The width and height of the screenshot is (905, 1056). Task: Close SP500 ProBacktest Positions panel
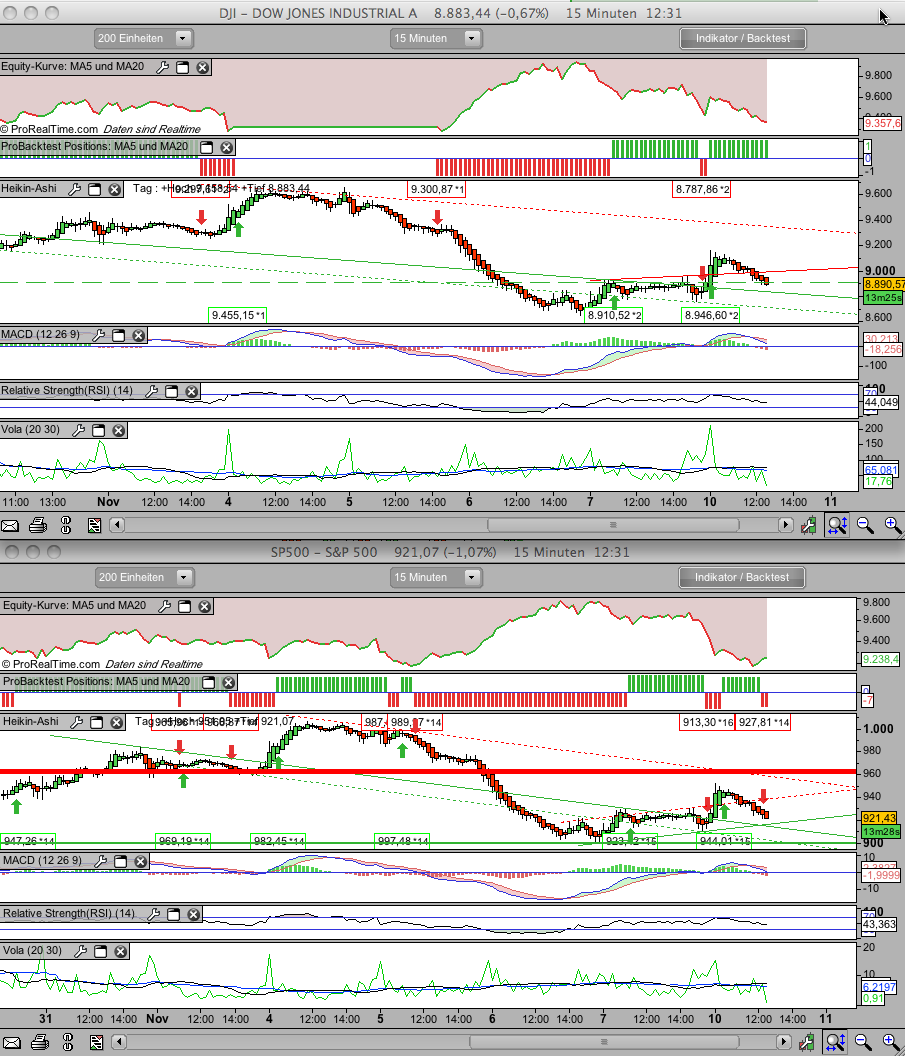(229, 682)
